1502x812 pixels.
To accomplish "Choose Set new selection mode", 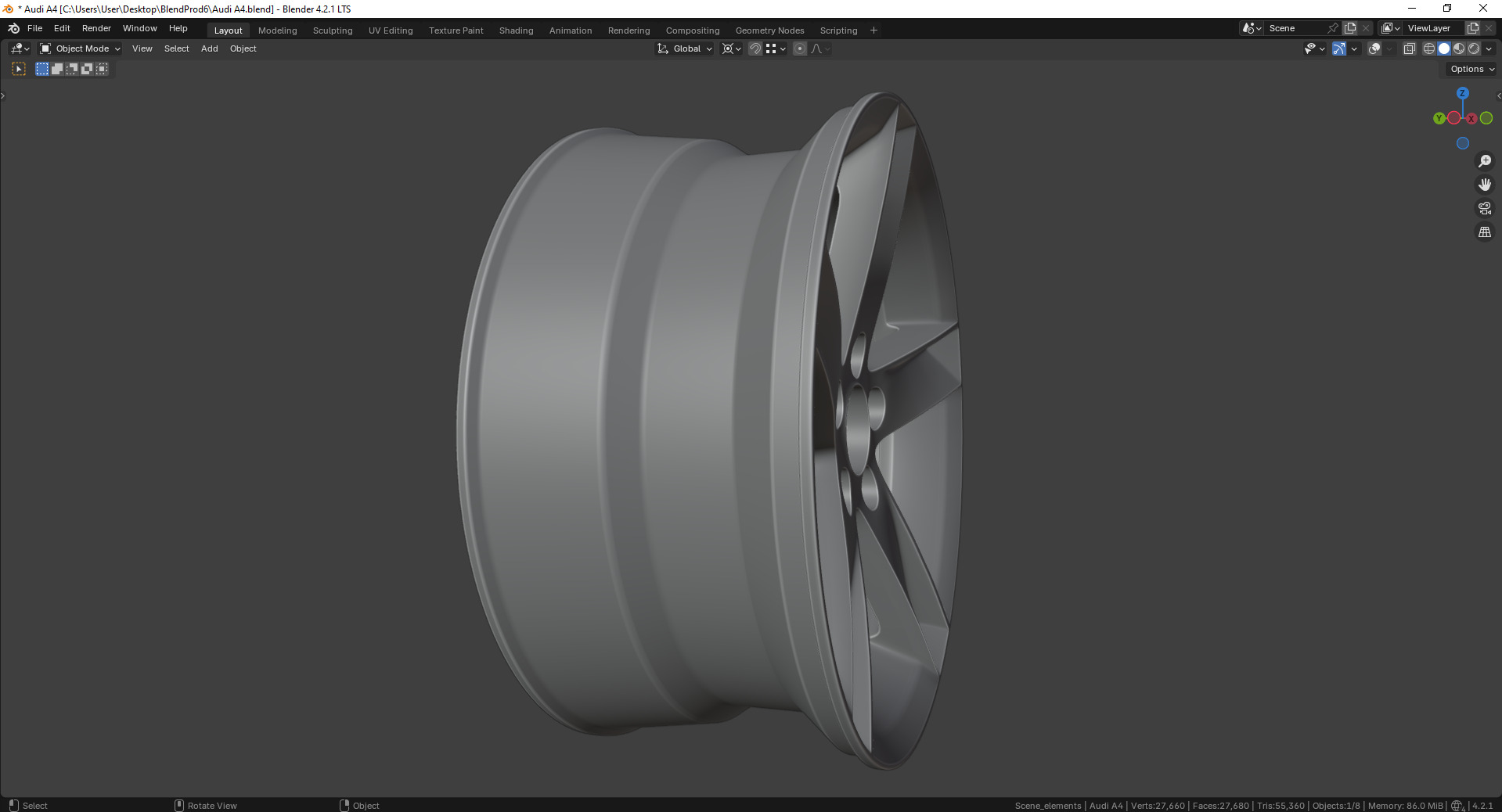I will 42,69.
